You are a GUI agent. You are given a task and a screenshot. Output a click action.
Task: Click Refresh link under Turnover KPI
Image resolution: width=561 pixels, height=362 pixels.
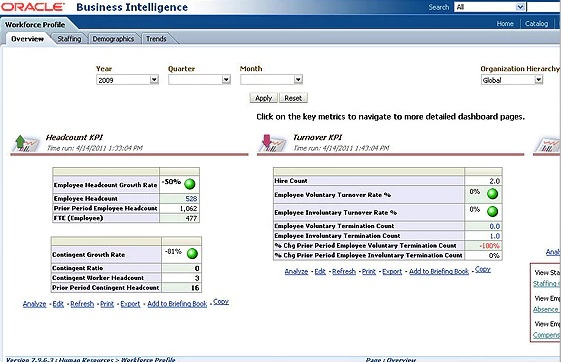pos(344,272)
